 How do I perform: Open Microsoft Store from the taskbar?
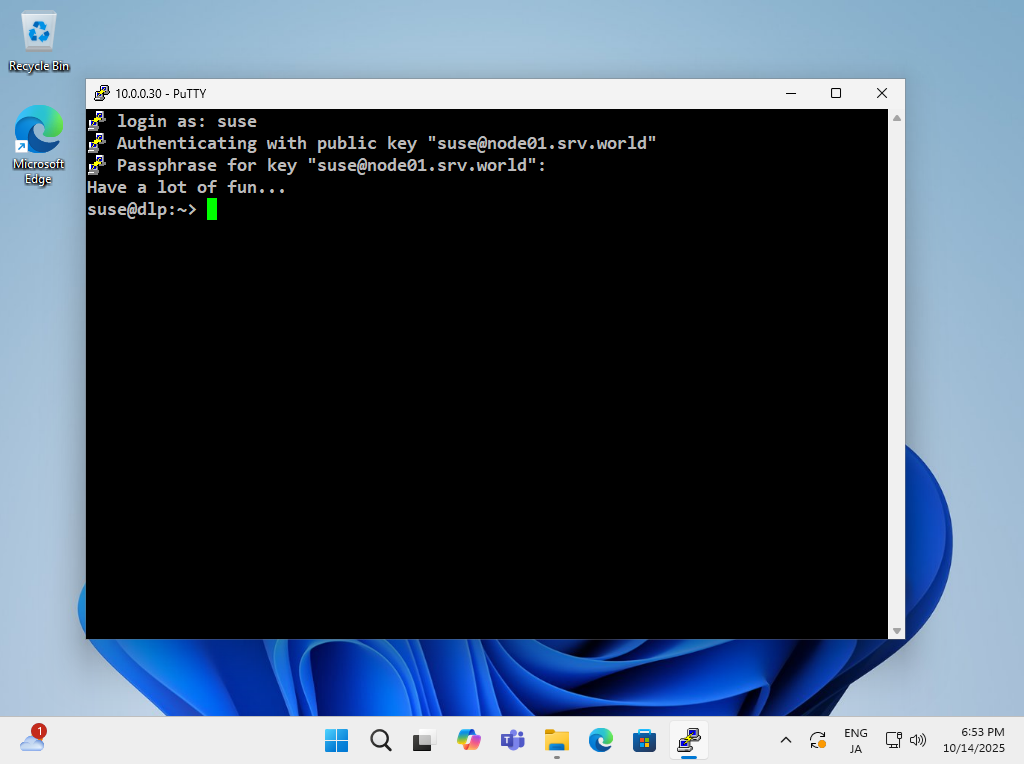644,740
